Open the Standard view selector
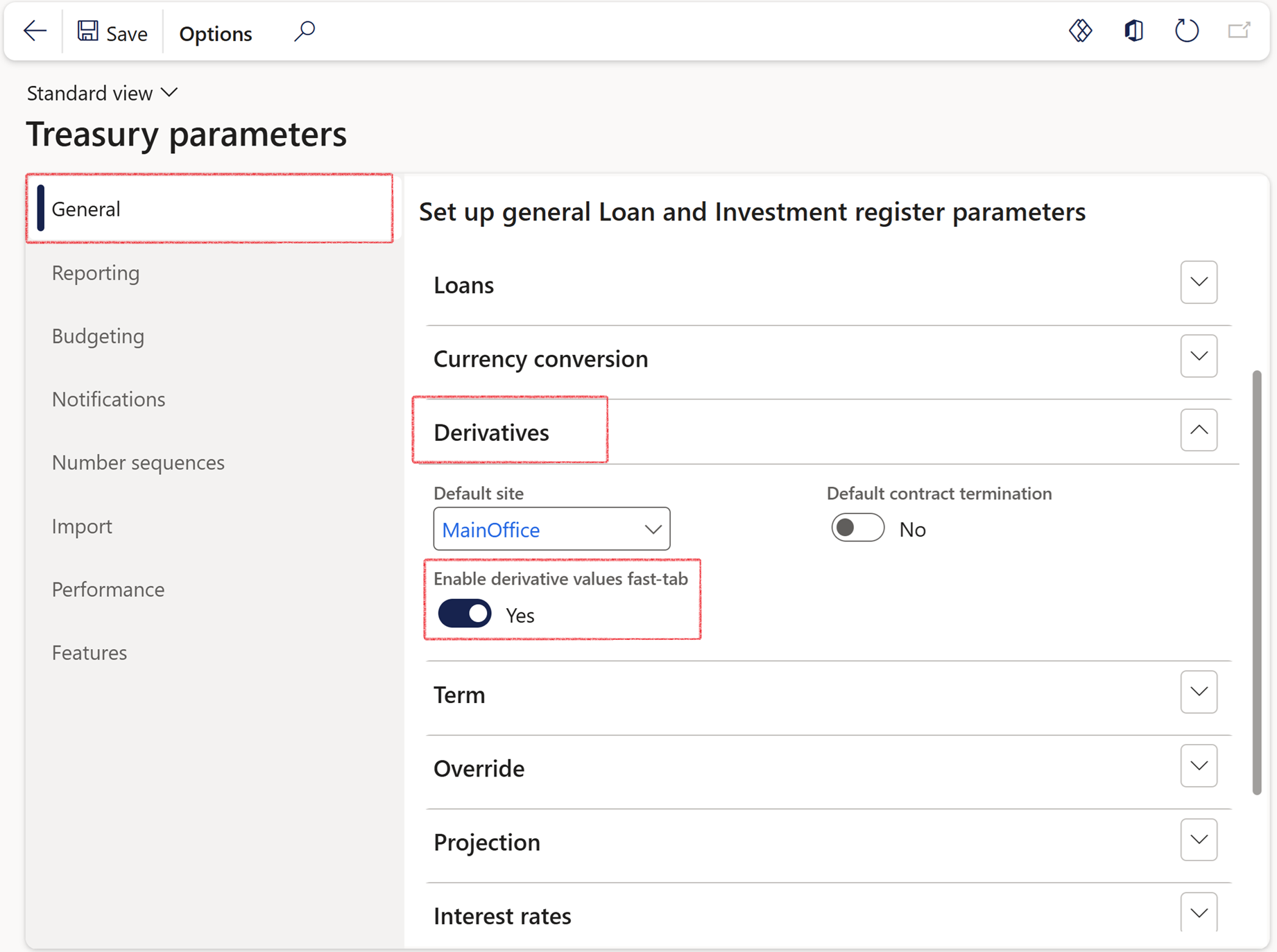Image resolution: width=1277 pixels, height=952 pixels. pyautogui.click(x=102, y=93)
